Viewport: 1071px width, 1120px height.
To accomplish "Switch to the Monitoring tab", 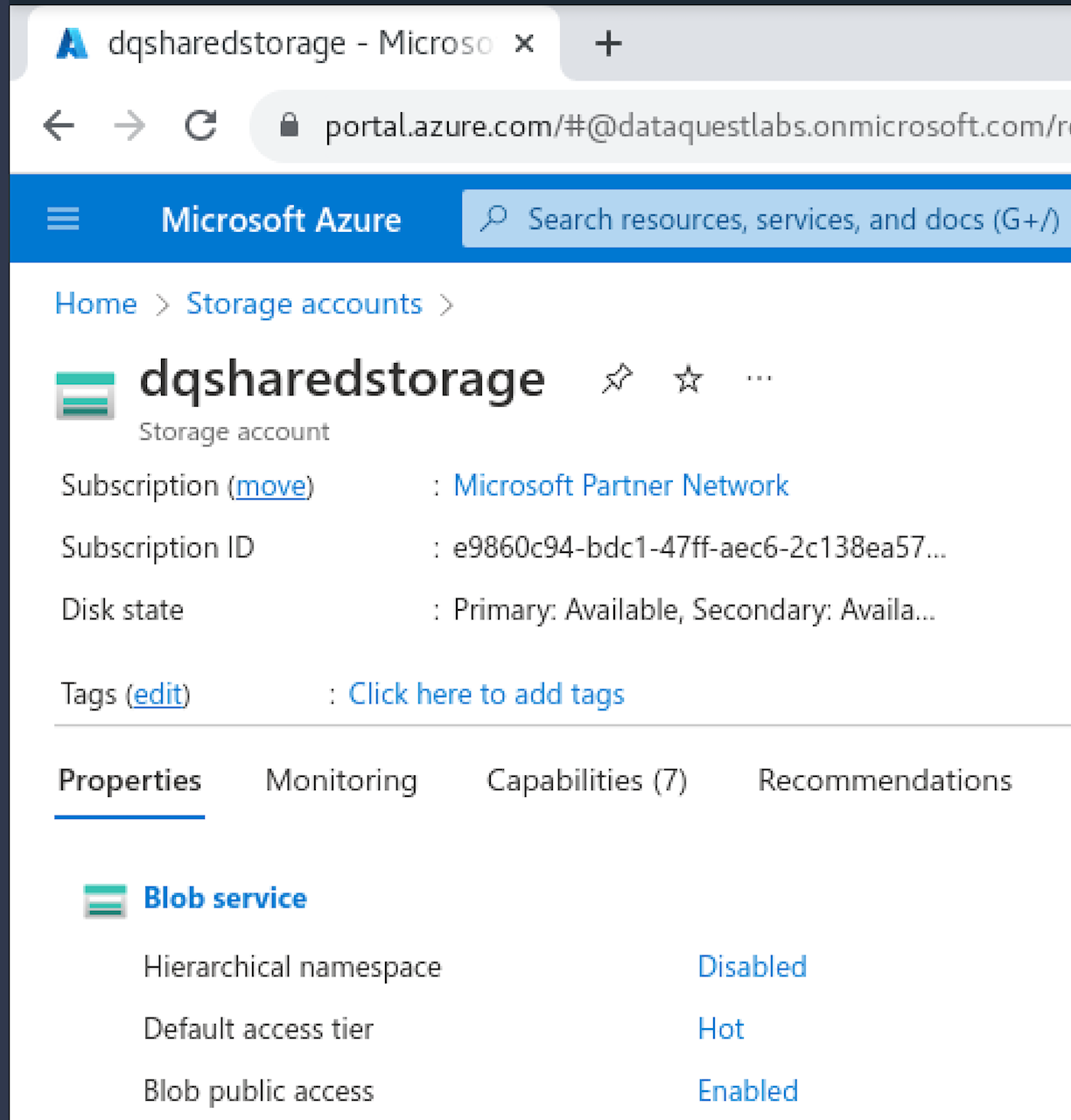I will (341, 780).
